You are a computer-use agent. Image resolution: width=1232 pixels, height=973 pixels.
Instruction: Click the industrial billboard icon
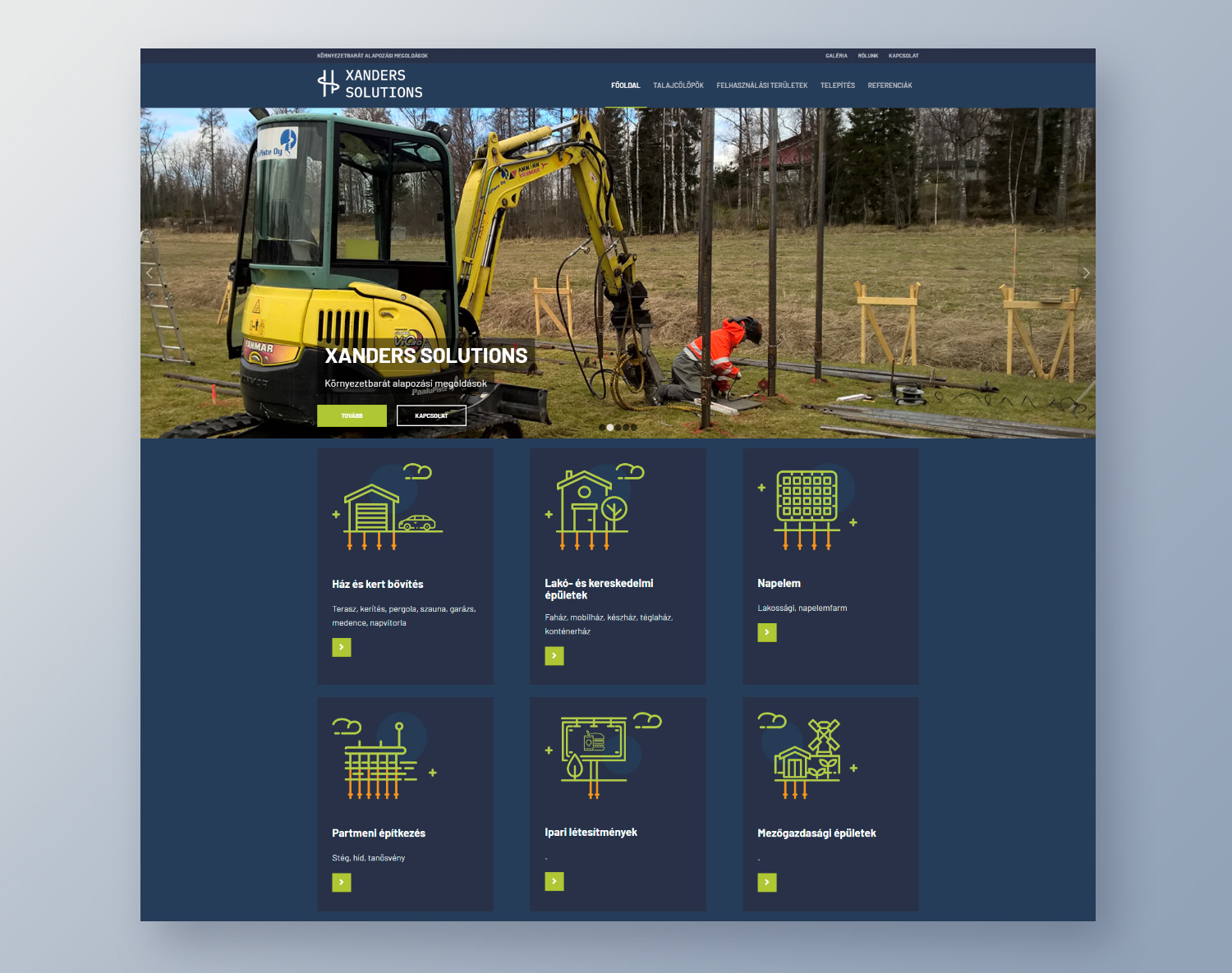click(604, 755)
